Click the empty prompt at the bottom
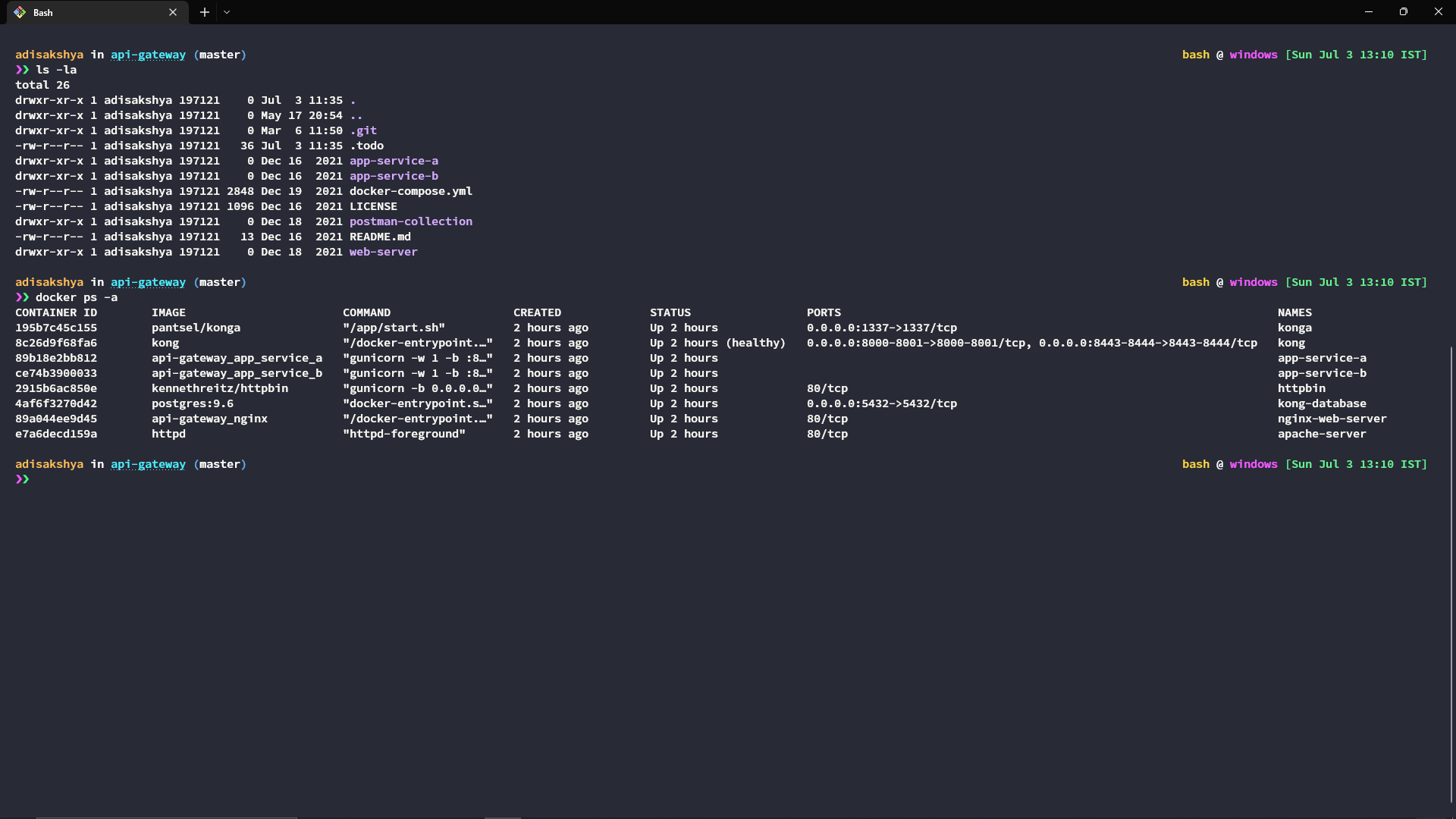 pos(23,479)
